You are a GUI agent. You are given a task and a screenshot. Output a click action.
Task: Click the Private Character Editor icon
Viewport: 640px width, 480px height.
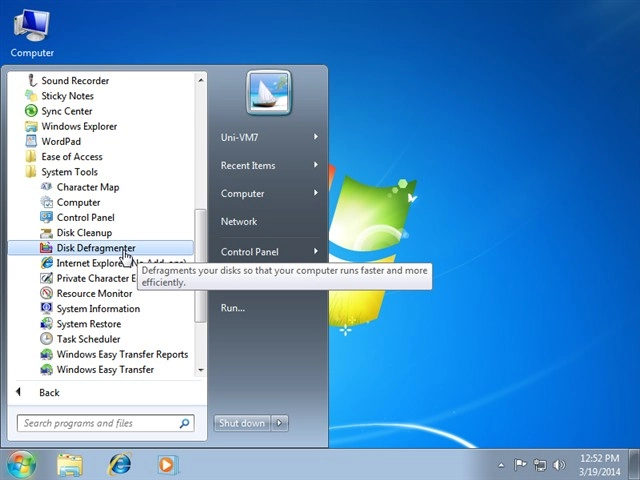(x=46, y=278)
